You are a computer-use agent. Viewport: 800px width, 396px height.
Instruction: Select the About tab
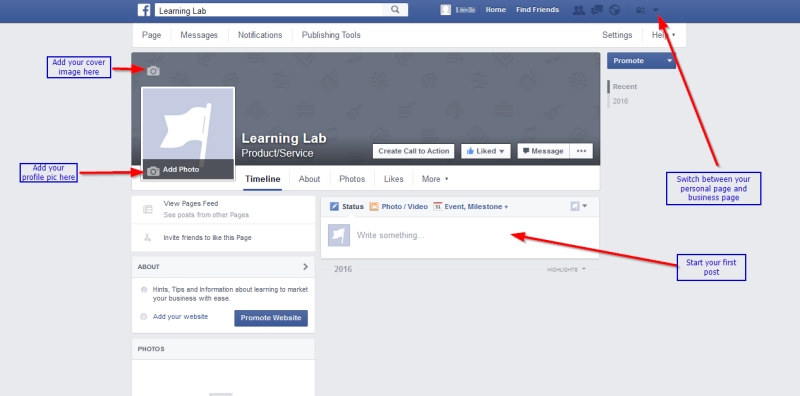[309, 179]
